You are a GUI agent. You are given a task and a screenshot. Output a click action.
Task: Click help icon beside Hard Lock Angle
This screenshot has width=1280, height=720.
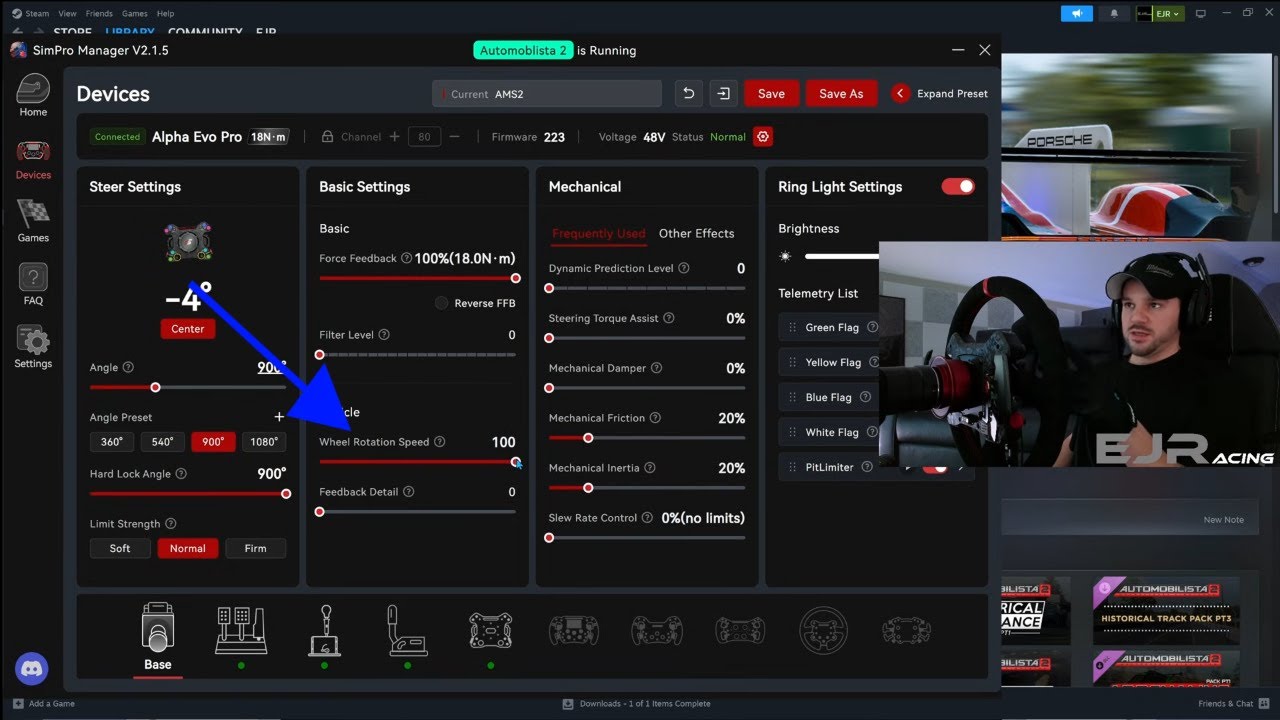181,474
